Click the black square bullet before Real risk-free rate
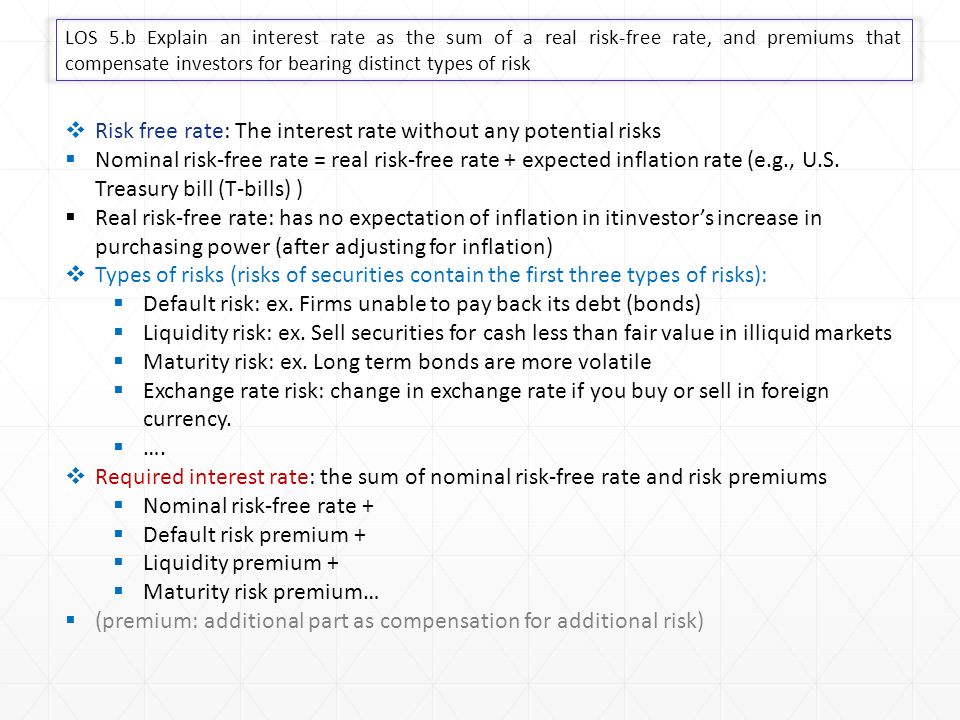The image size is (960, 720). [70, 217]
